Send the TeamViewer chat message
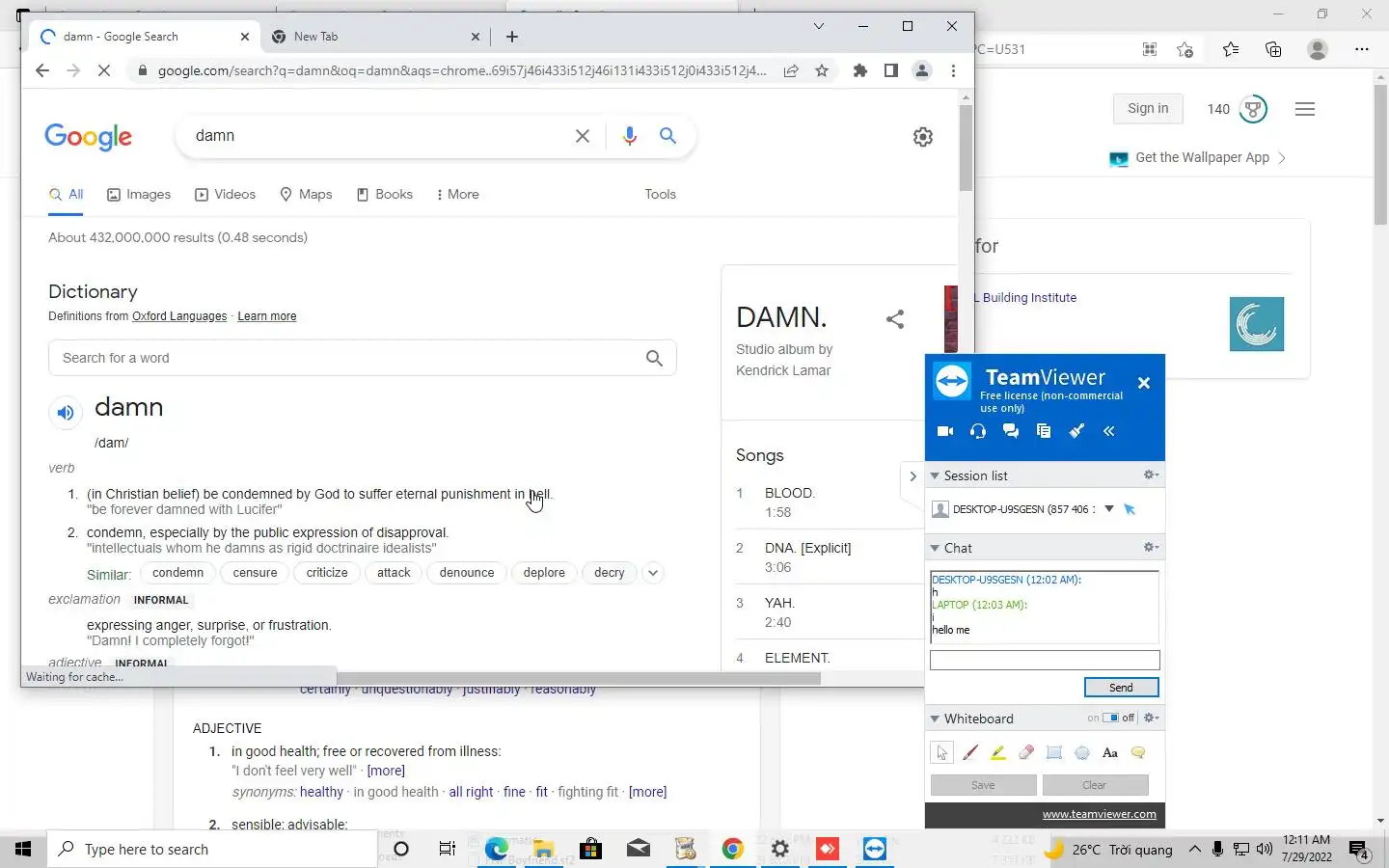Image resolution: width=1389 pixels, height=868 pixels. coord(1121,688)
